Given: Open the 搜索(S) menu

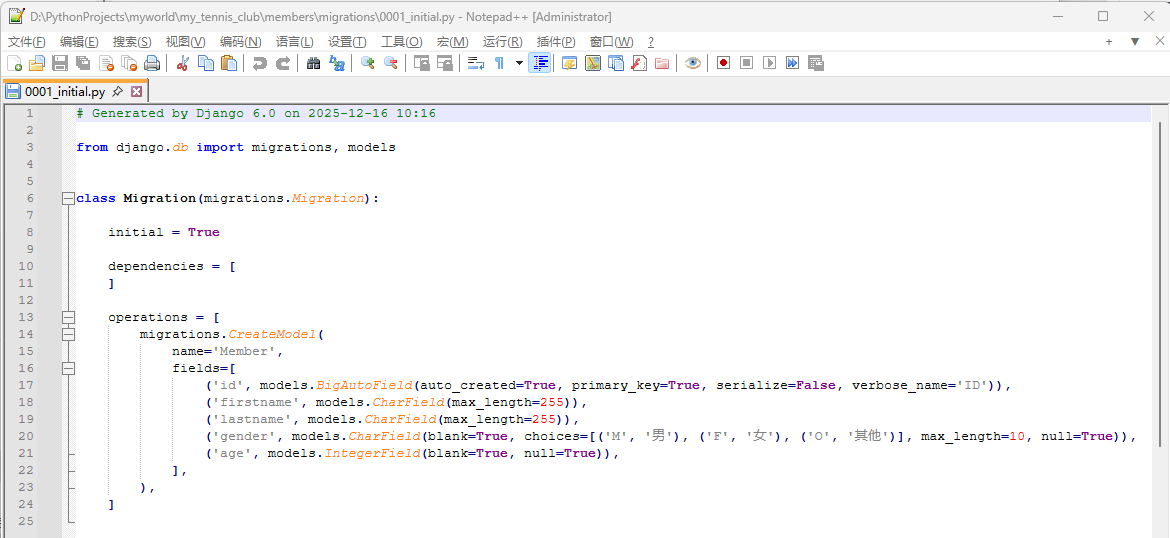Looking at the screenshot, I should point(132,42).
